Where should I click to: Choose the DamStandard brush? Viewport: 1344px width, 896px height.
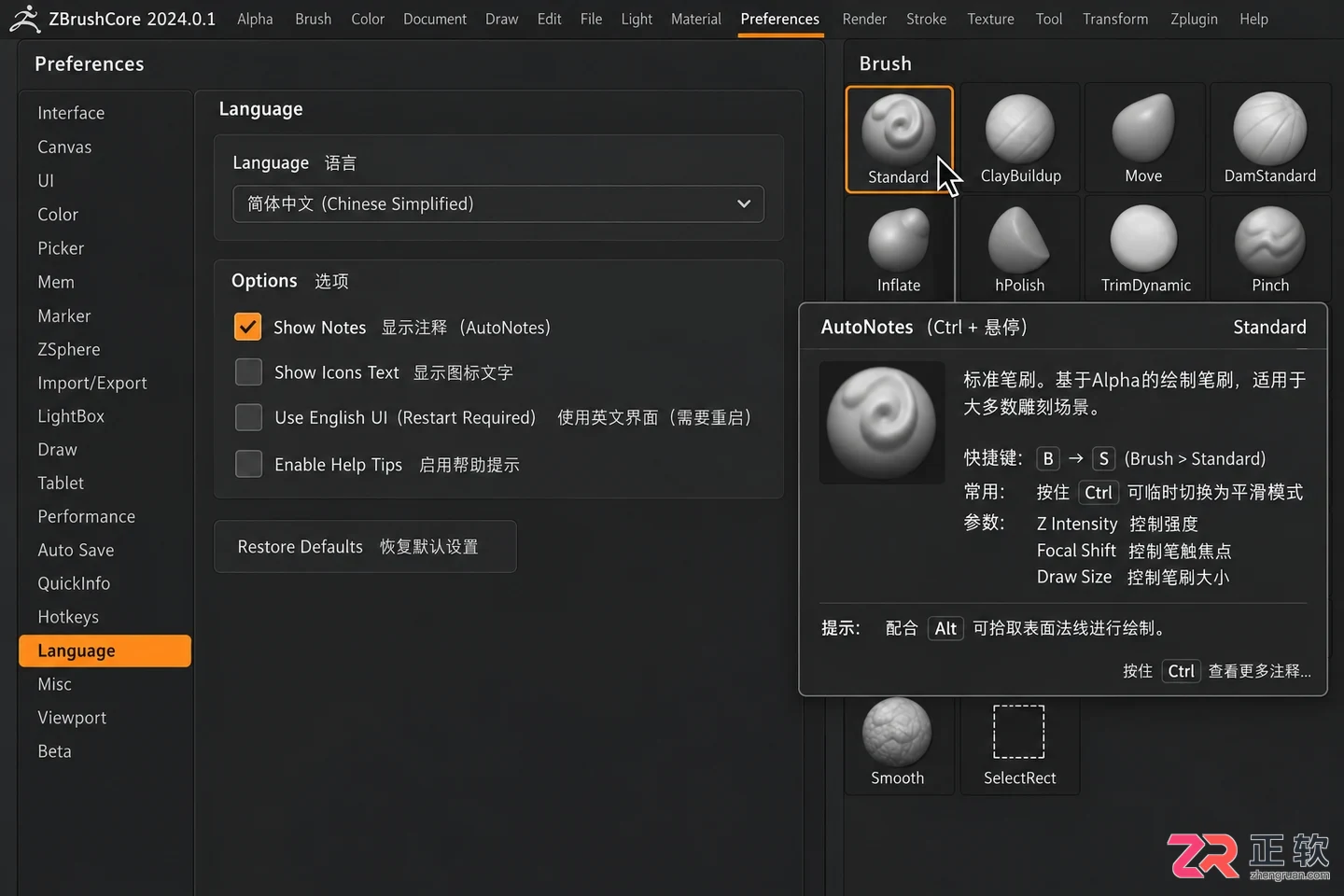1269,139
